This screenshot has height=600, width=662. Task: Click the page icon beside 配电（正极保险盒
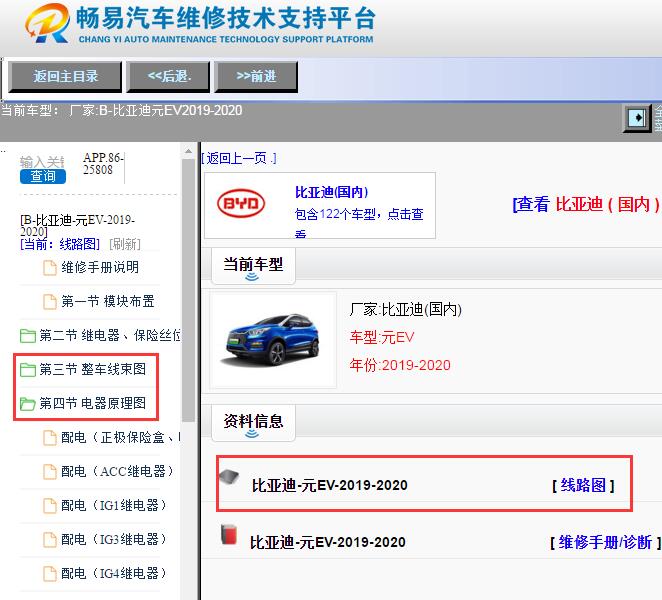click(x=50, y=438)
